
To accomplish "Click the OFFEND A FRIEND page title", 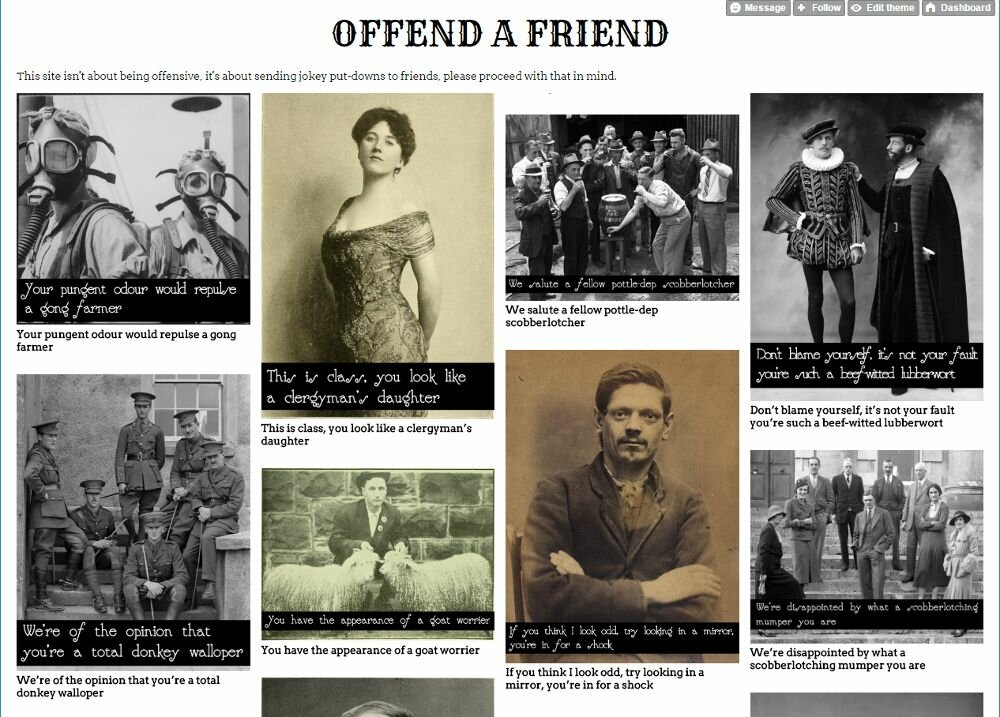I will pyautogui.click(x=500, y=31).
